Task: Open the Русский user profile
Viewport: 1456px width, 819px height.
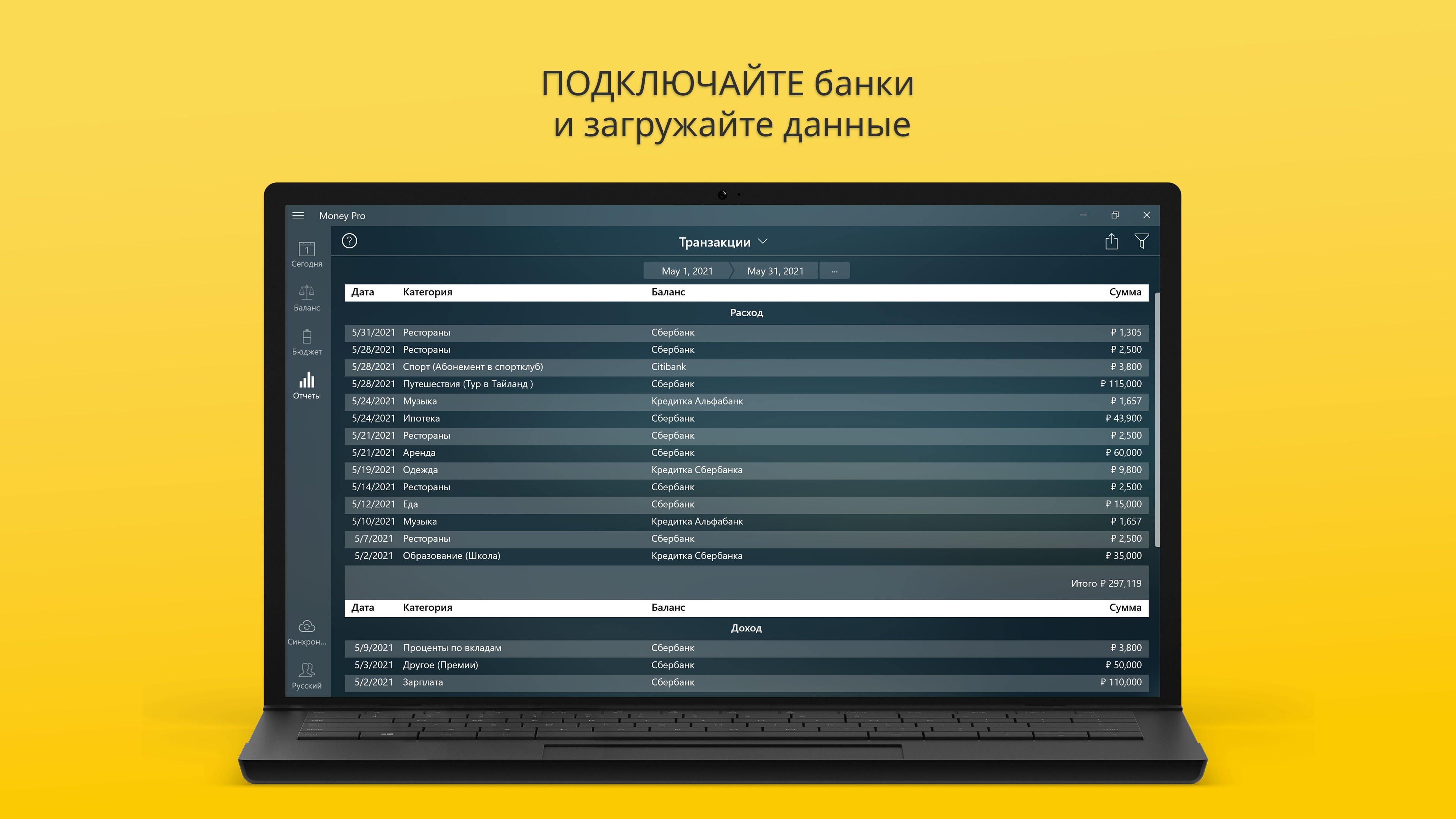Action: coord(307,676)
